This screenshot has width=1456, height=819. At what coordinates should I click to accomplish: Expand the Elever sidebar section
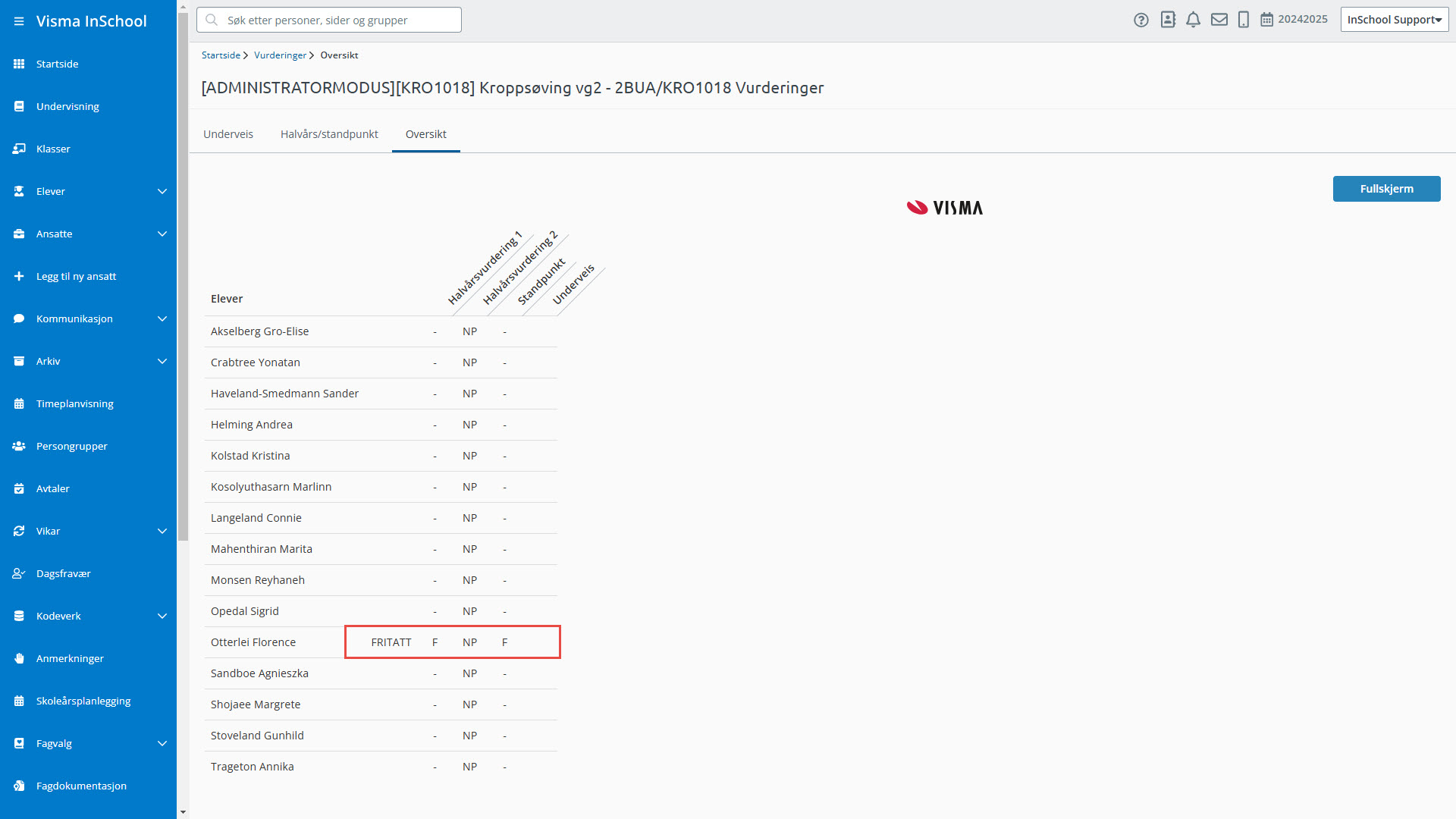pyautogui.click(x=162, y=191)
